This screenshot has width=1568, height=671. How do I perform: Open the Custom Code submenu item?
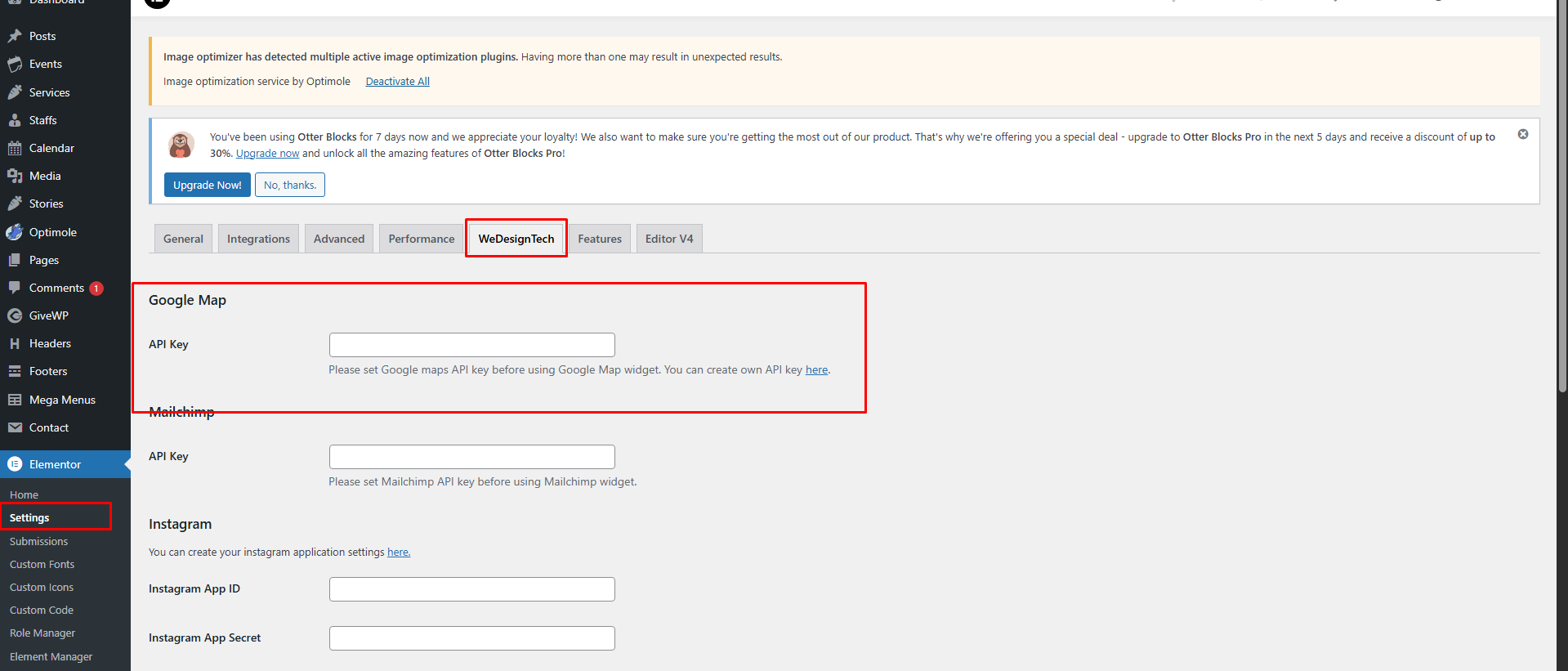pyautogui.click(x=42, y=610)
